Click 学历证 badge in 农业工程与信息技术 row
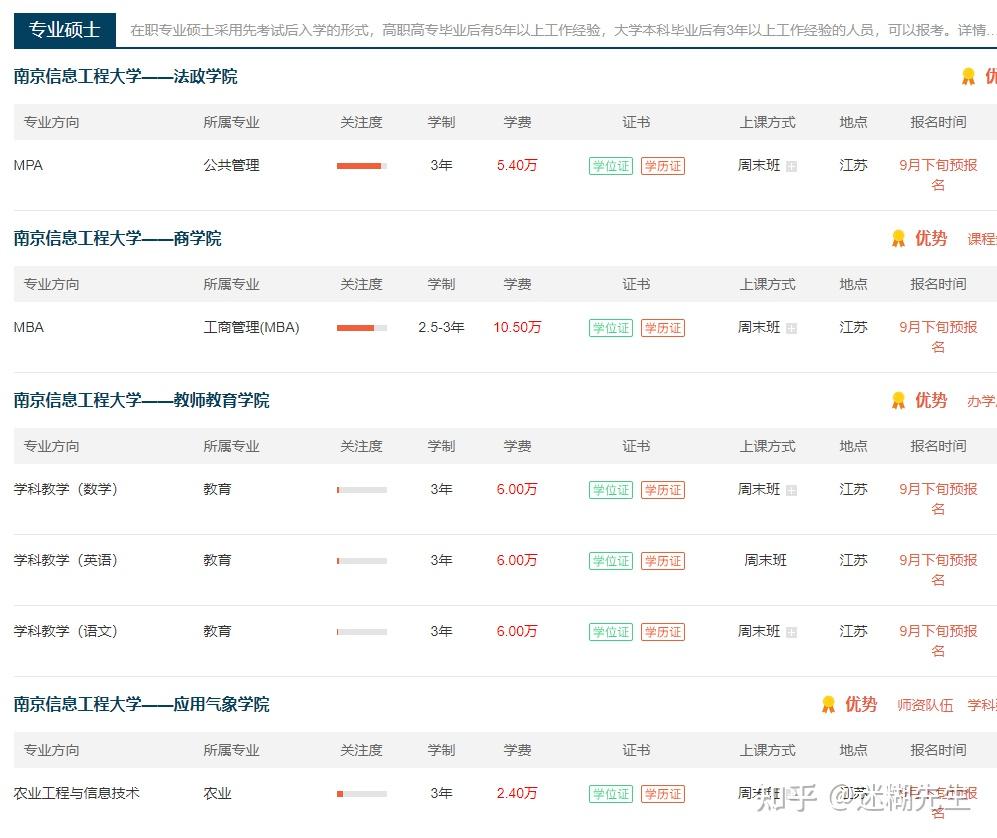Viewport: 997px width, 838px height. click(x=663, y=794)
